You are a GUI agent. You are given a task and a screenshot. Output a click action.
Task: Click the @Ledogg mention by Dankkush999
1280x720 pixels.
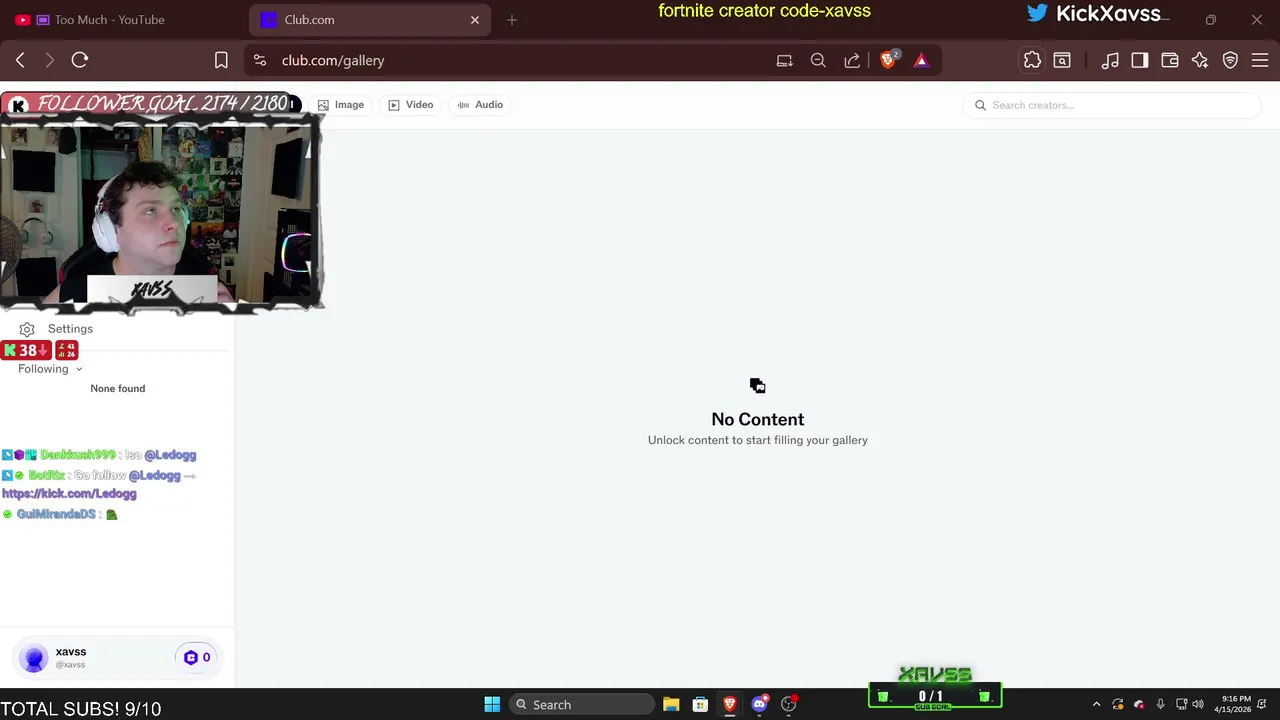click(x=170, y=455)
